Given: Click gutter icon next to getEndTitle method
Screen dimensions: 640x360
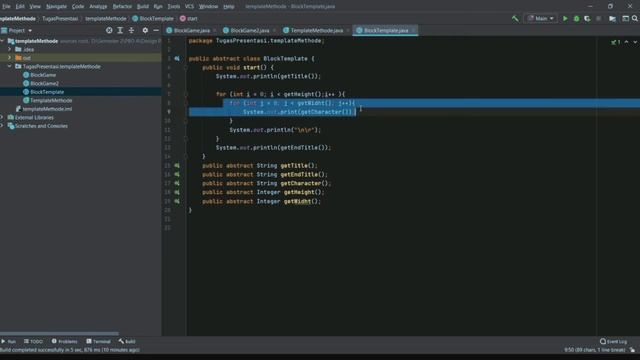Looking at the screenshot, I should 177,174.
